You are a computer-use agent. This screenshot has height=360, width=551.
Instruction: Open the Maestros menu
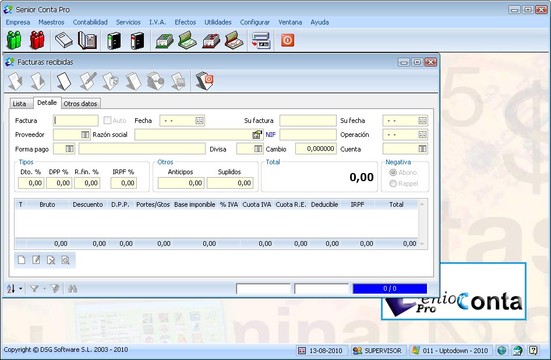point(51,22)
